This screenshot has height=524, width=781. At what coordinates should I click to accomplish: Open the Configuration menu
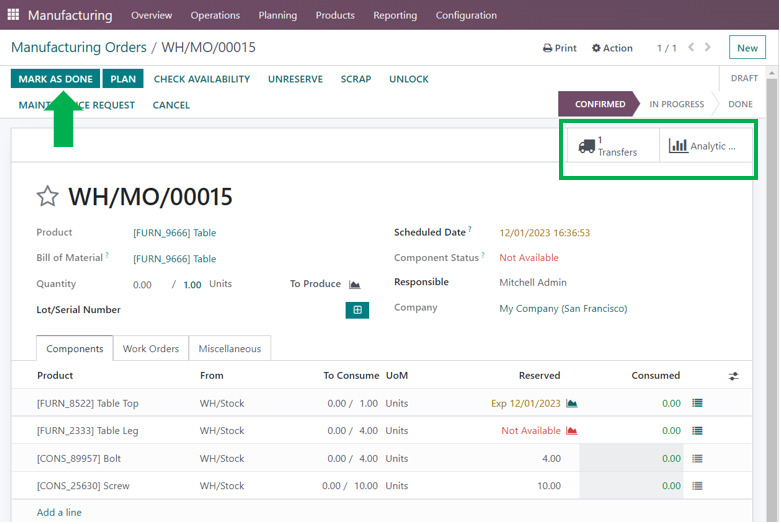click(466, 15)
